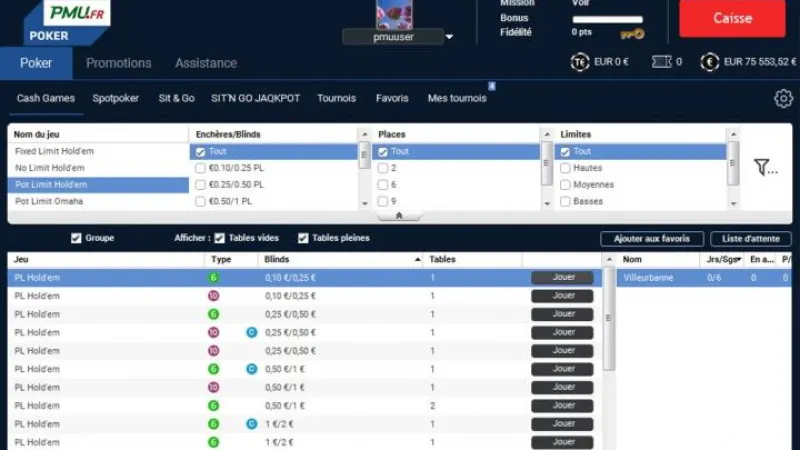Click the PMU.fr Poker logo

[x=67, y=22]
